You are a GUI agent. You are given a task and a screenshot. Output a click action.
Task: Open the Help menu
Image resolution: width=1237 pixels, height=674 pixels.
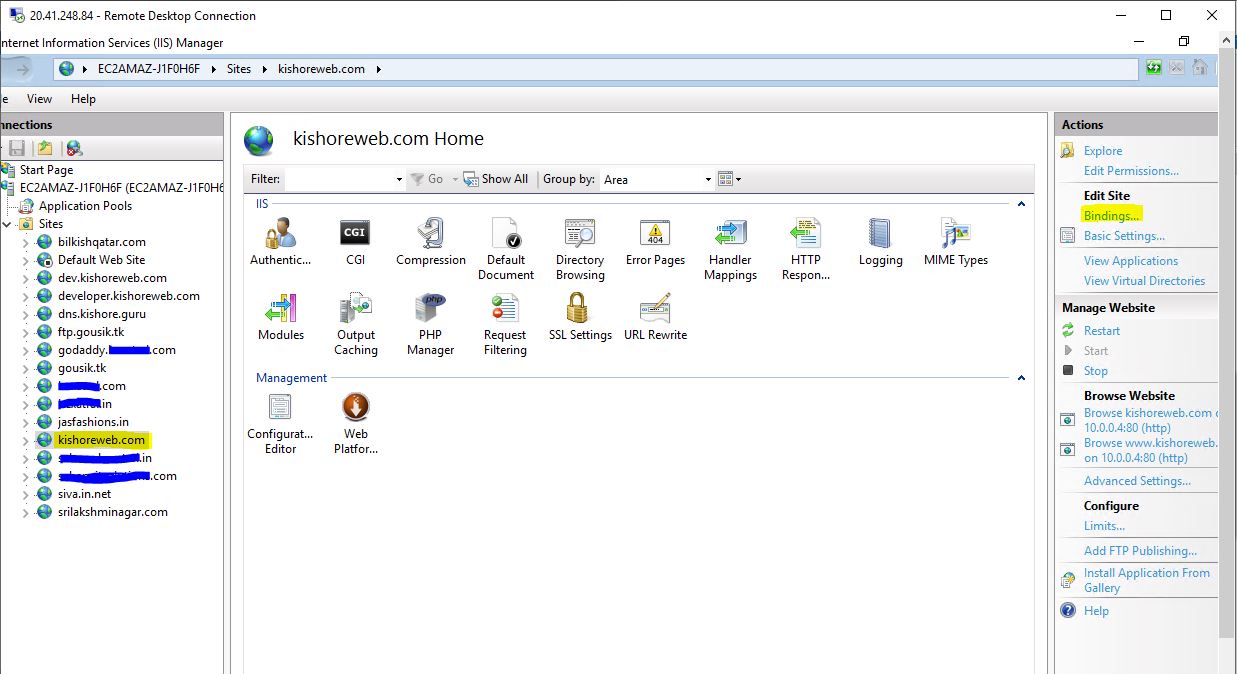83,99
